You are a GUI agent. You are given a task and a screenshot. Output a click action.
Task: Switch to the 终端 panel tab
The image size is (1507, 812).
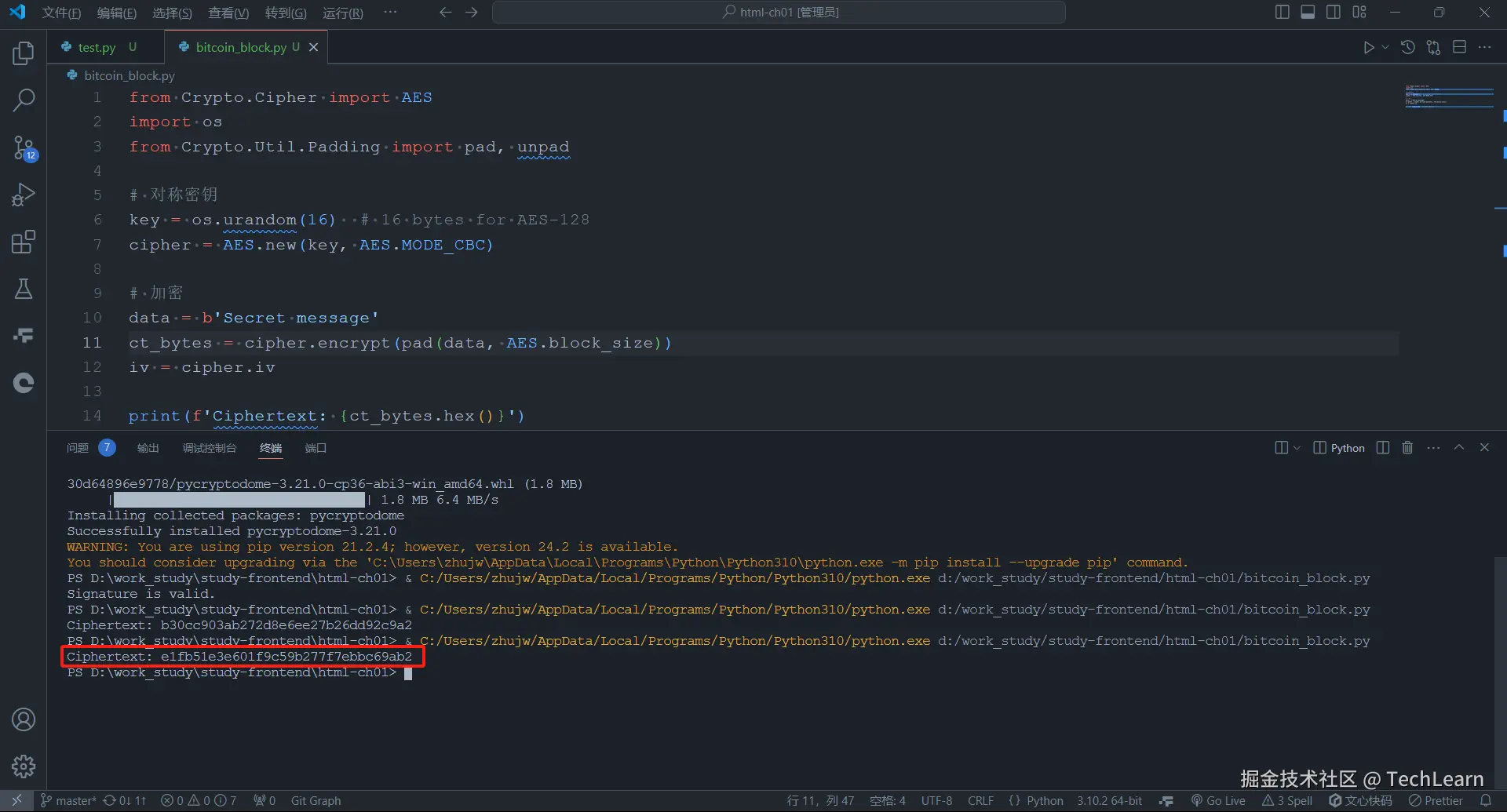pos(271,448)
